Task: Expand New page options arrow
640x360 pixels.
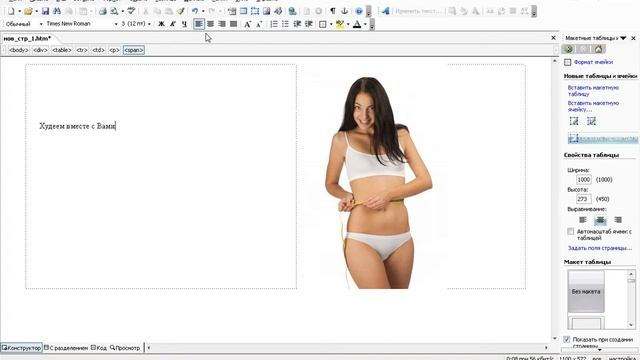Action: pyautogui.click(x=19, y=11)
